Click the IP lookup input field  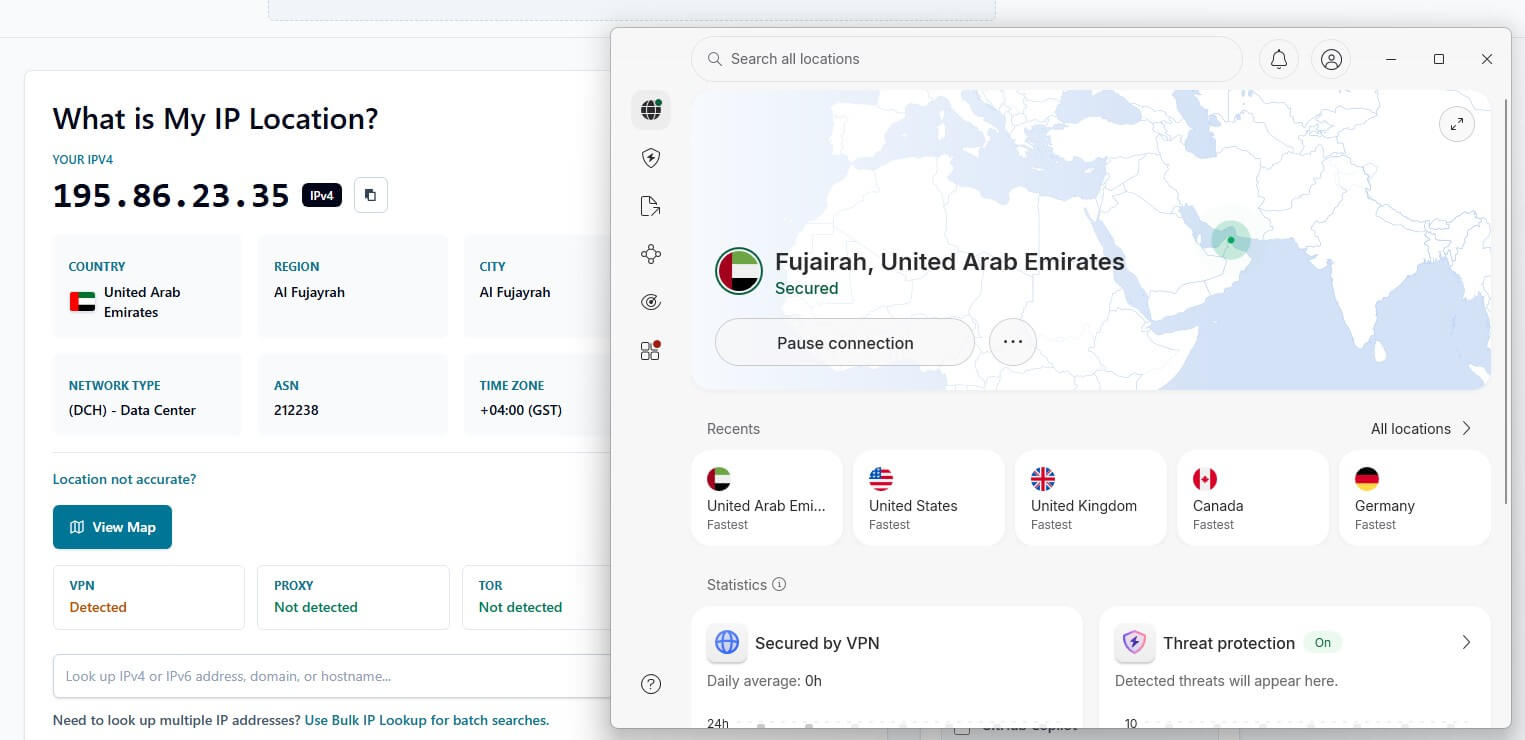(x=332, y=676)
